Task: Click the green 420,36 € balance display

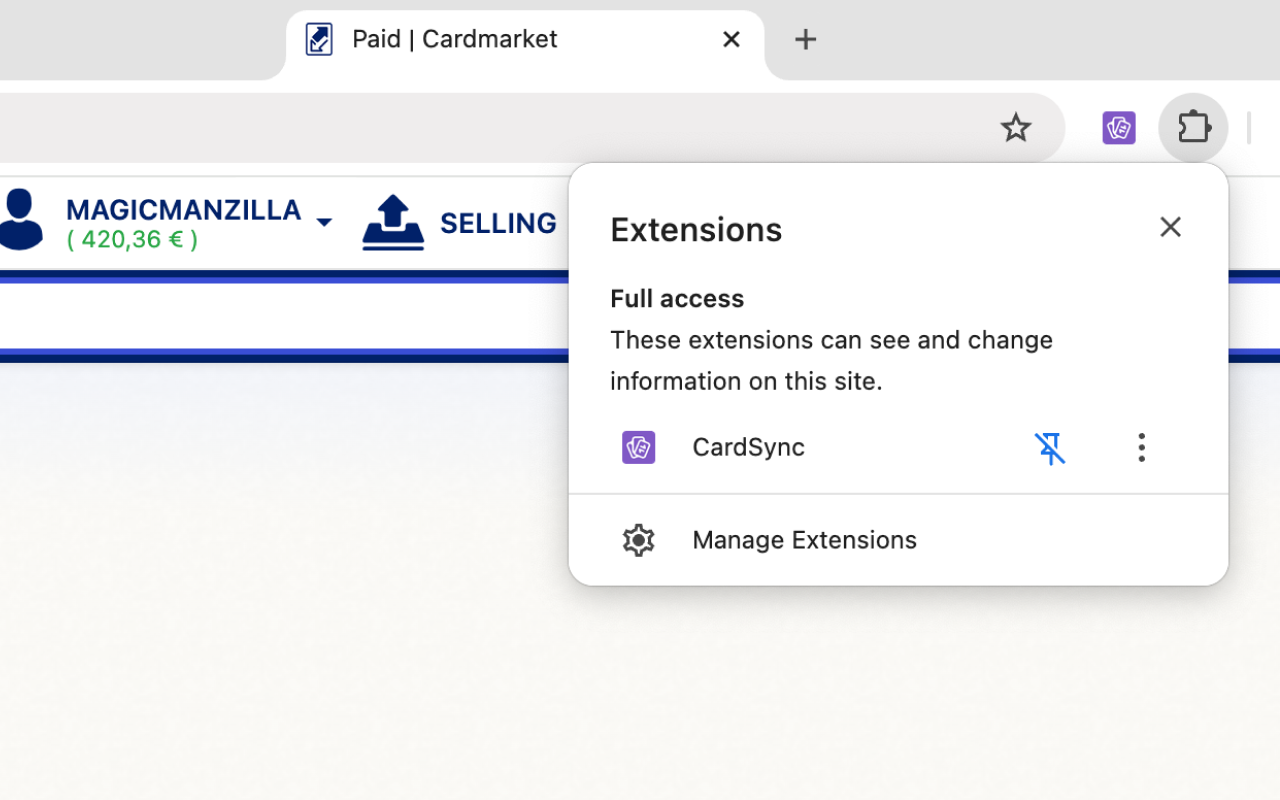Action: (x=131, y=239)
